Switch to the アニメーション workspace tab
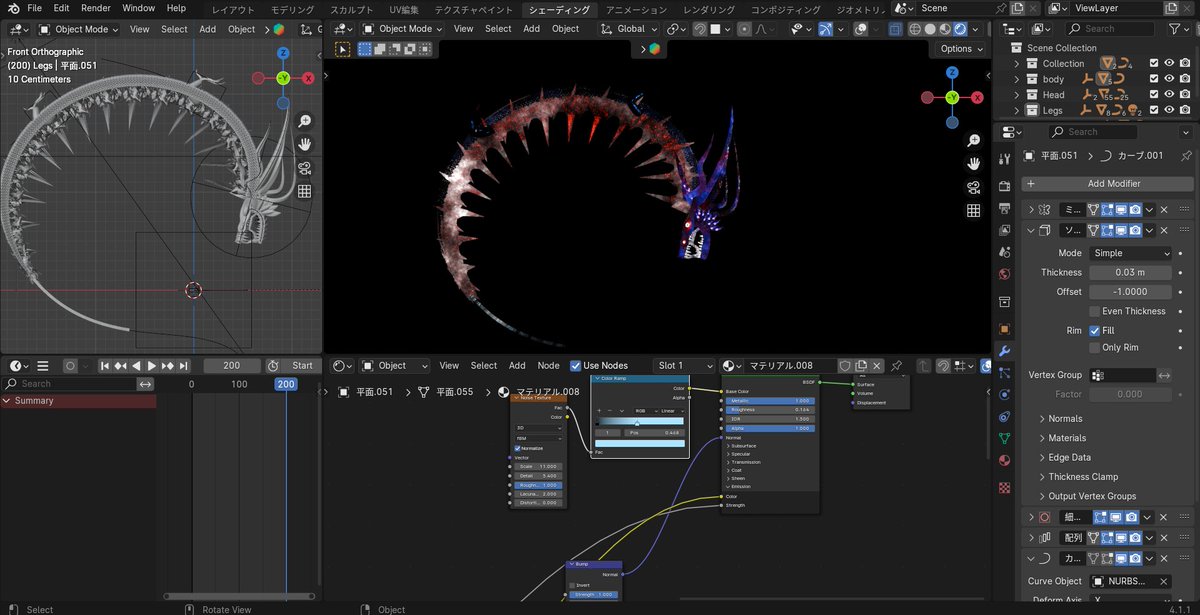Screen dimensions: 1200x615 click(x=637, y=9)
